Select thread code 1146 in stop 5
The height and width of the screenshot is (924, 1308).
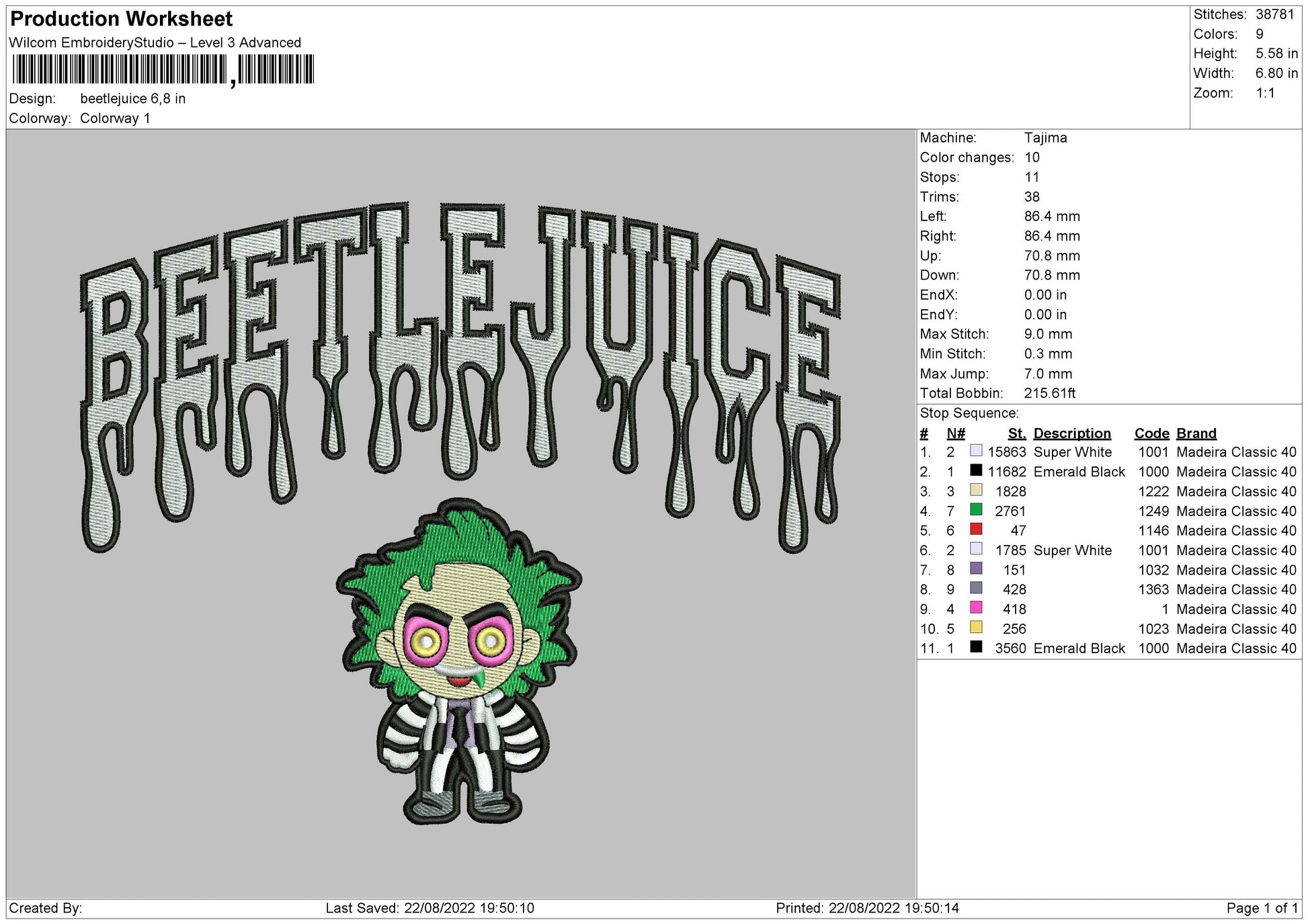[1153, 531]
